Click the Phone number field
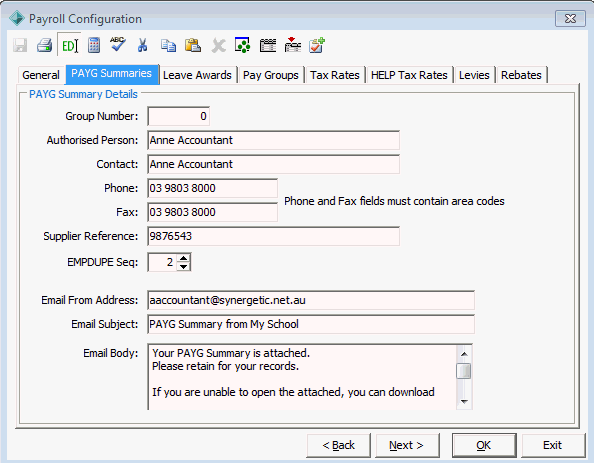 click(x=213, y=188)
